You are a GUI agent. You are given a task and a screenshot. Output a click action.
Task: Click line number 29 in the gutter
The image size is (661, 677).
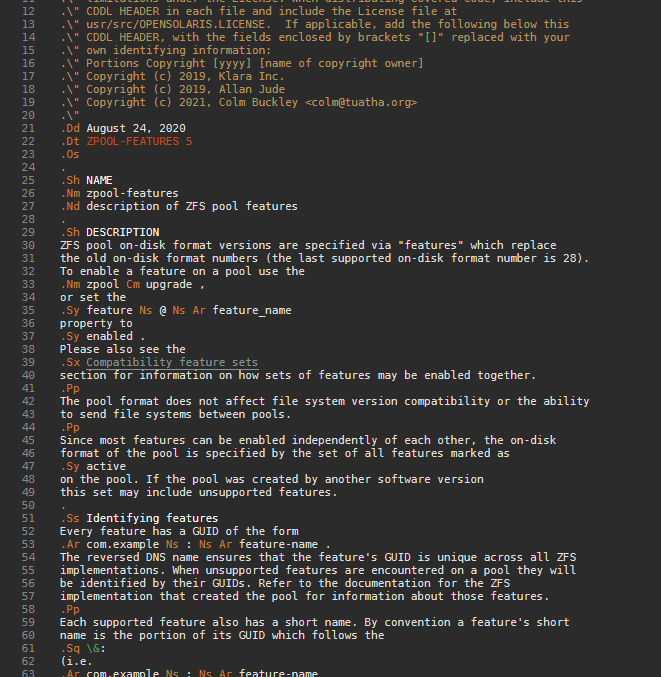27,232
